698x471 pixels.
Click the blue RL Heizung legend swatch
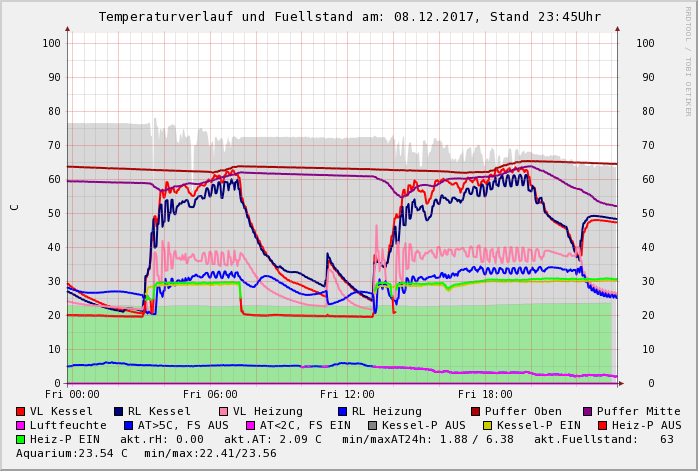coord(342,411)
